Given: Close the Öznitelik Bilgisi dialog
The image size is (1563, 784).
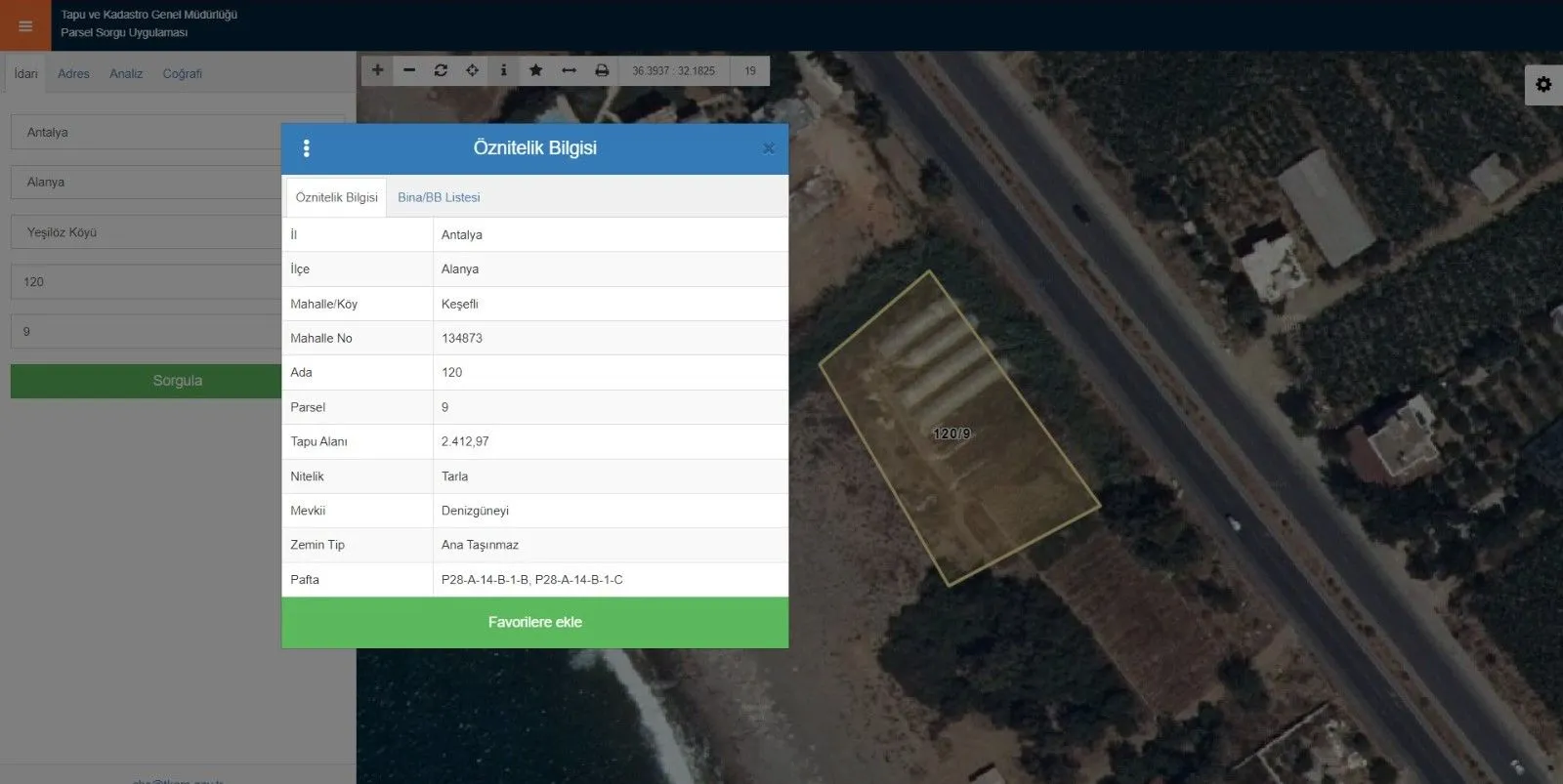Looking at the screenshot, I should (x=768, y=148).
